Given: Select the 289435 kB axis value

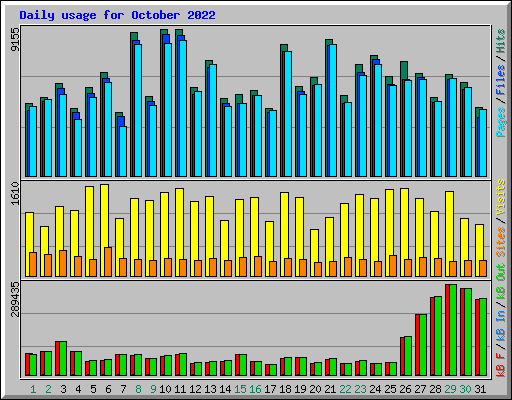Looking at the screenshot, I should [x=15, y=299].
